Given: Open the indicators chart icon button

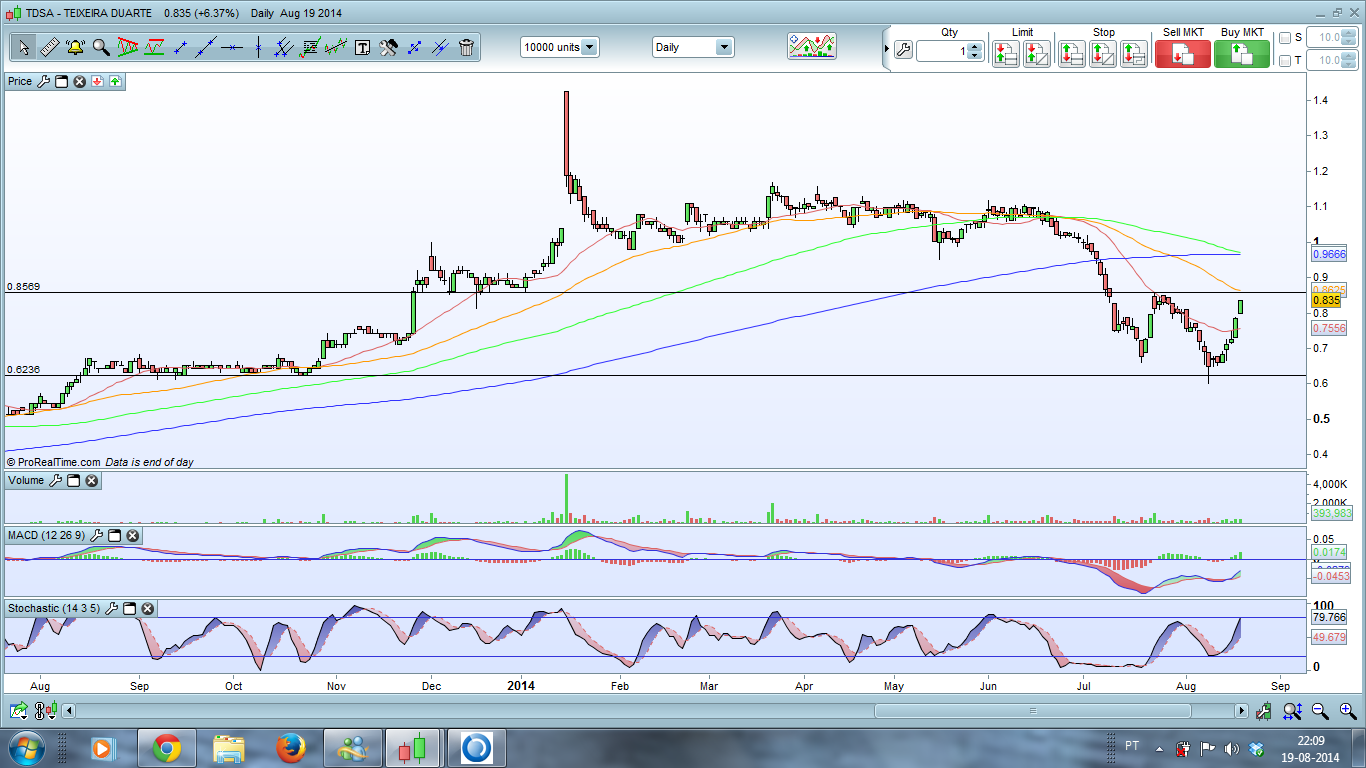Looking at the screenshot, I should pyautogui.click(x=811, y=46).
